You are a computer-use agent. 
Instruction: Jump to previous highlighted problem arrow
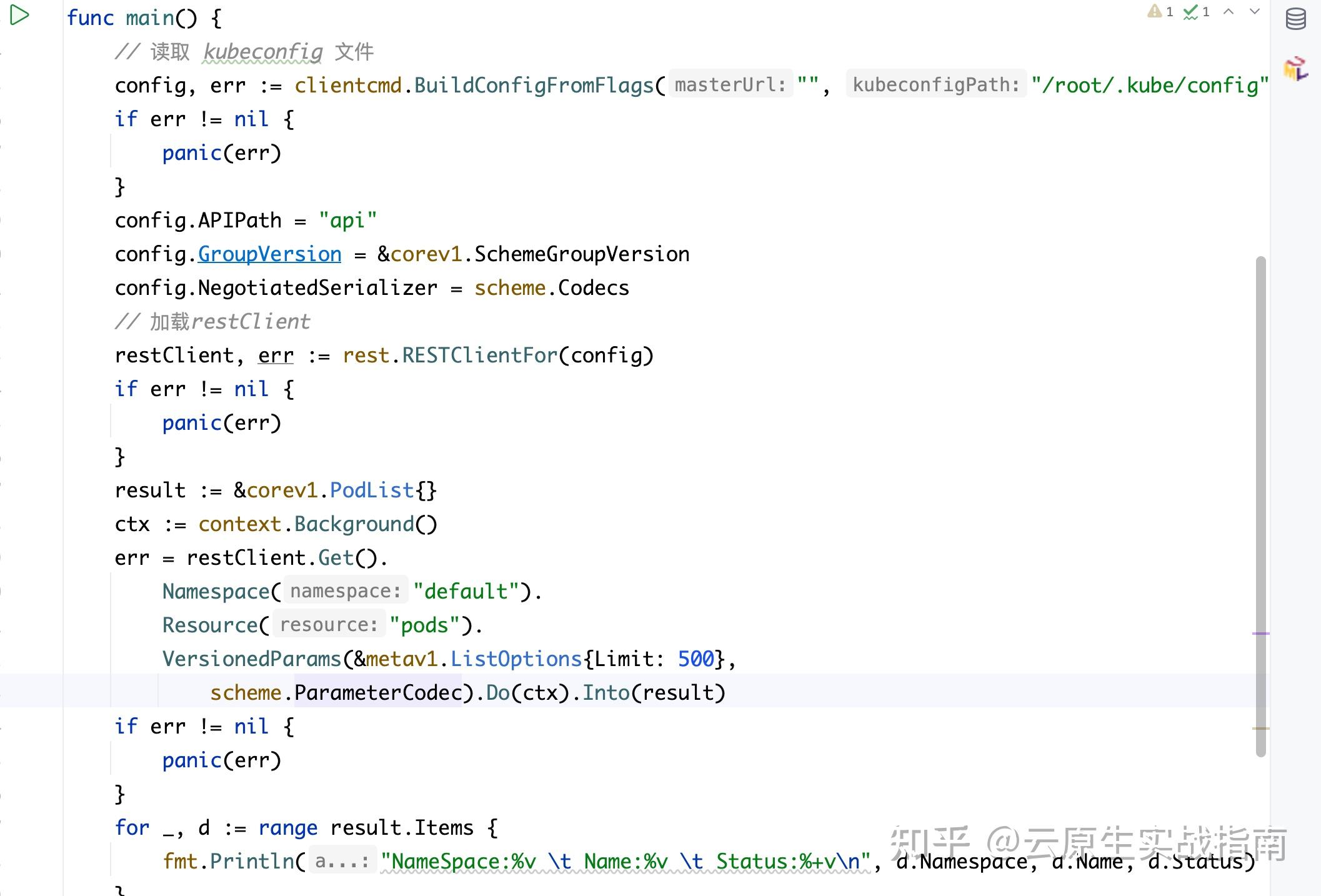pos(1229,11)
